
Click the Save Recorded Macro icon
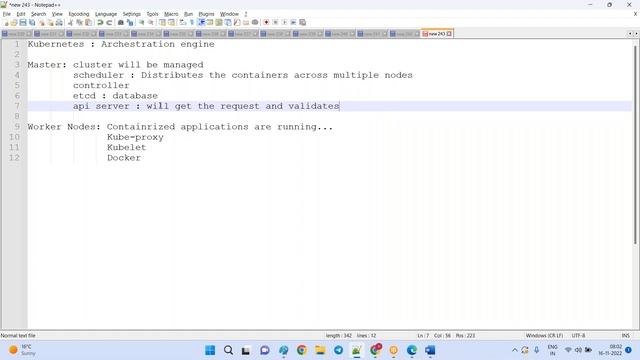(x=302, y=22)
